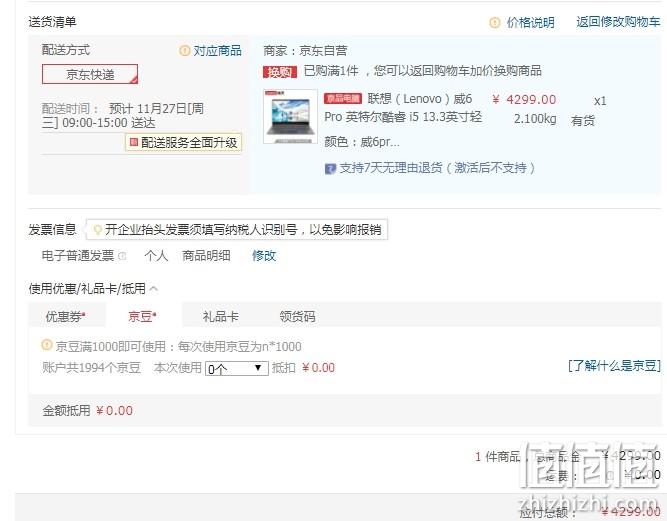Image resolution: width=667 pixels, height=521 pixels.
Task: Click 商品明细 invoice content text
Action: 206,256
